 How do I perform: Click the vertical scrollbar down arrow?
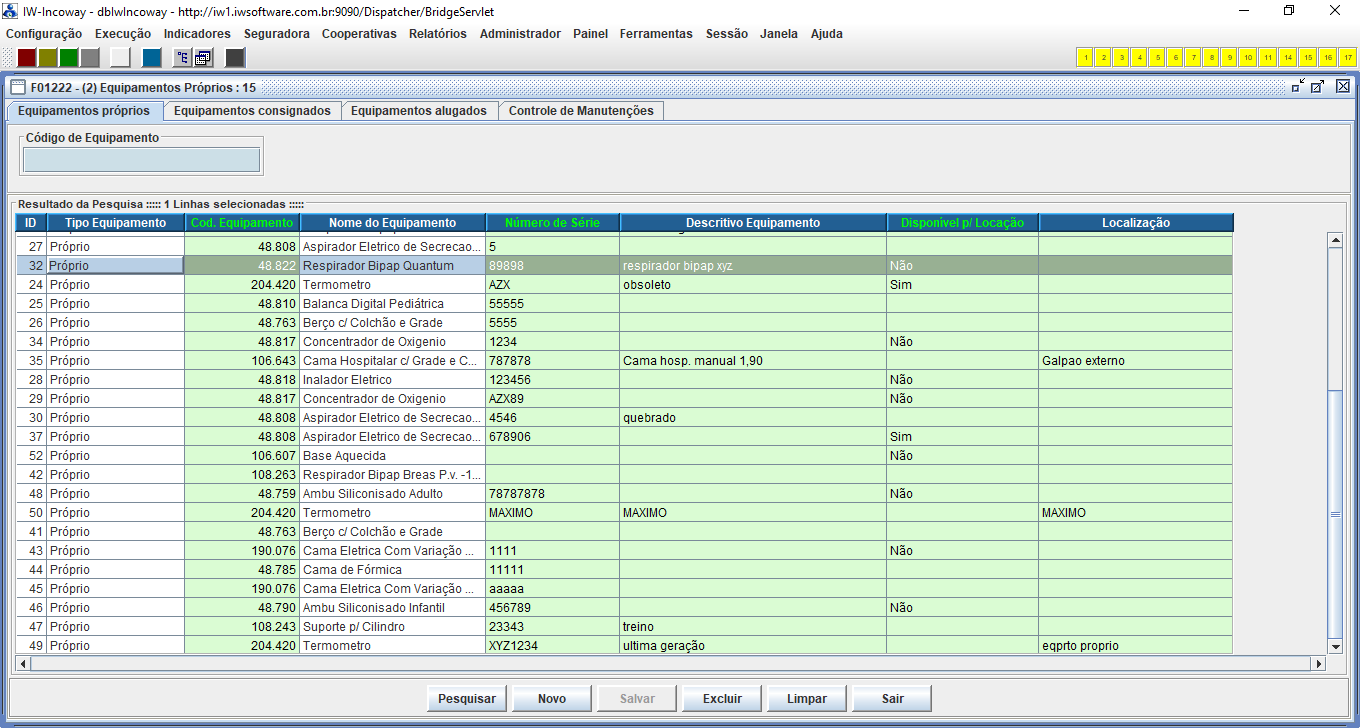[1333, 647]
